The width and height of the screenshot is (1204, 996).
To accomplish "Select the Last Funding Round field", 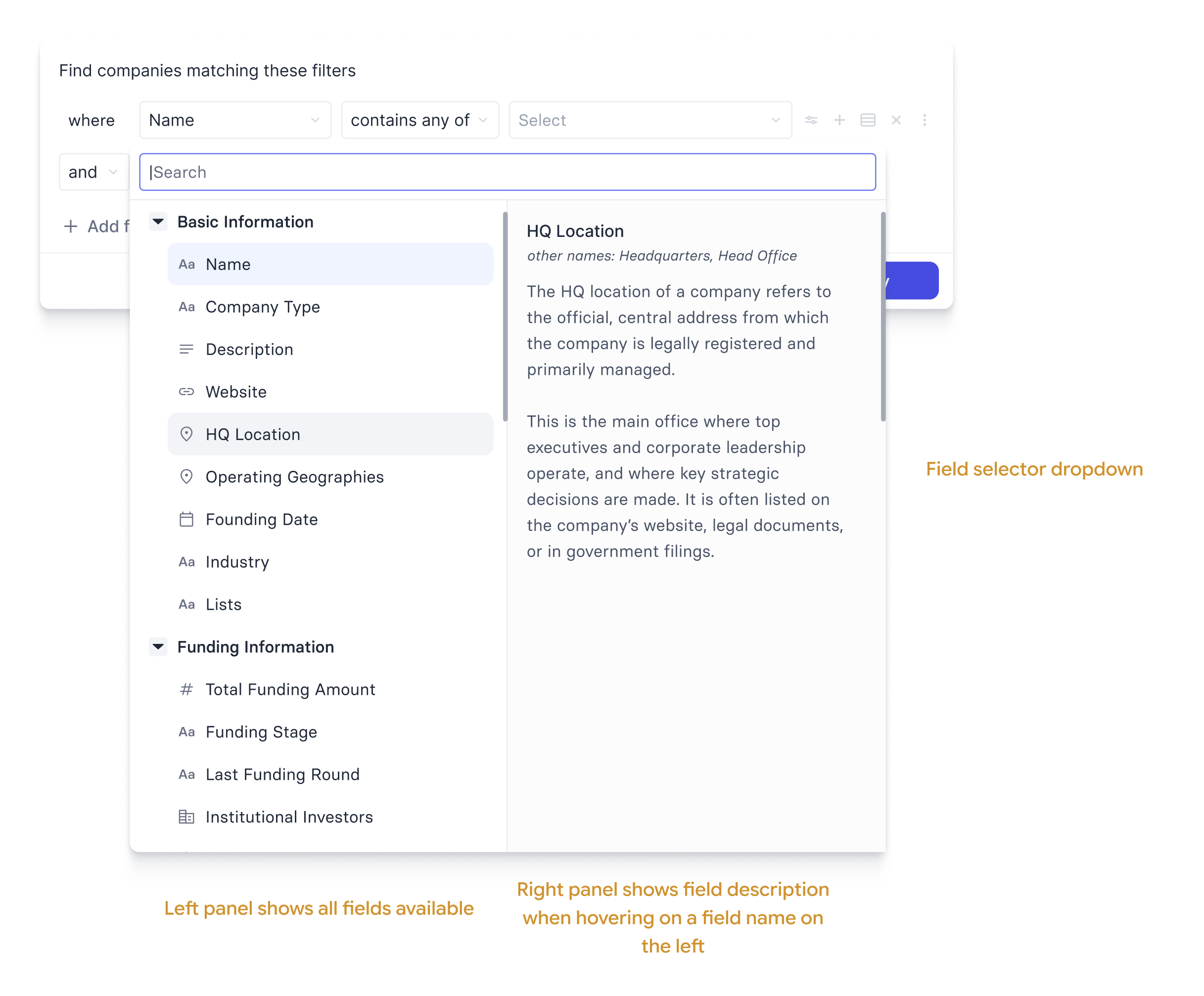I will (330, 774).
